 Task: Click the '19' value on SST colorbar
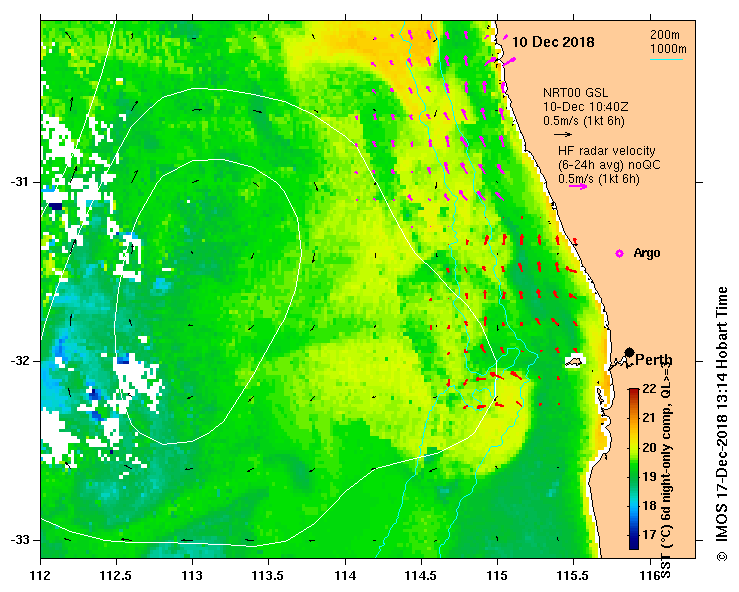coord(649,477)
